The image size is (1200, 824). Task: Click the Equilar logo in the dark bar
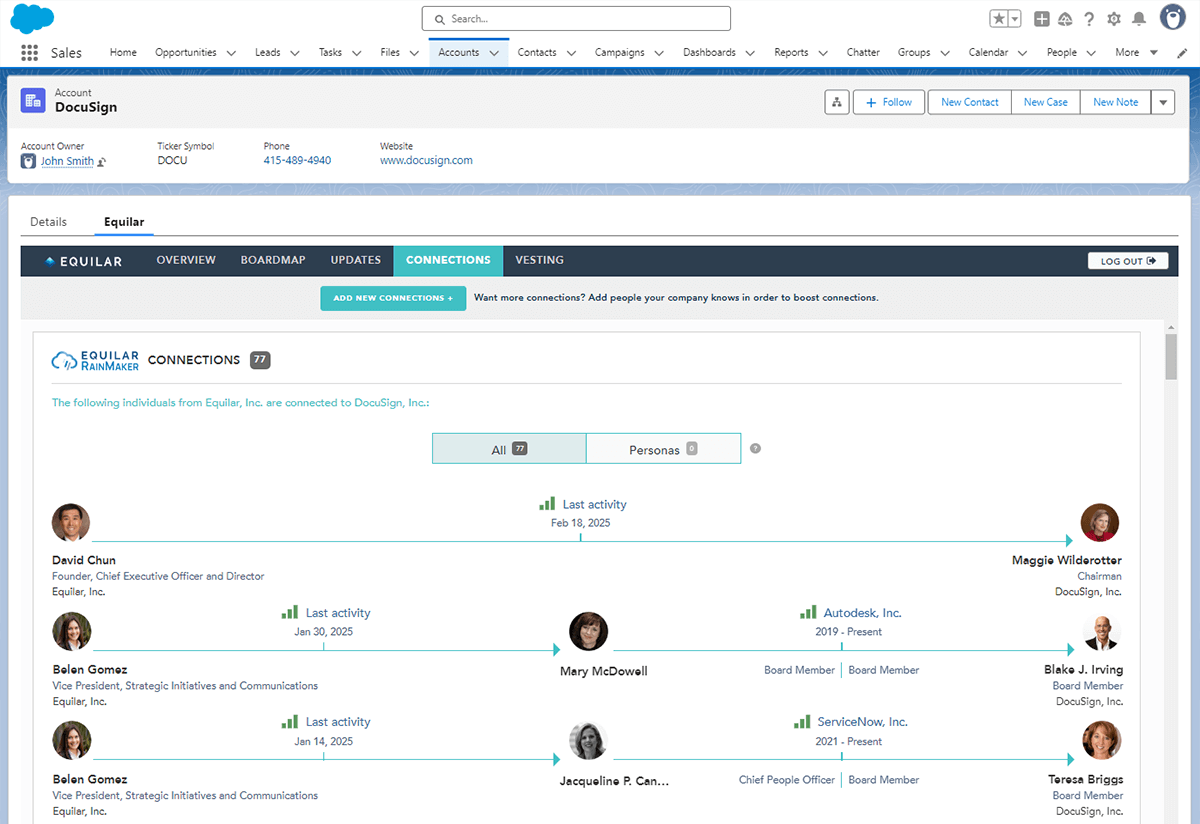click(x=84, y=261)
